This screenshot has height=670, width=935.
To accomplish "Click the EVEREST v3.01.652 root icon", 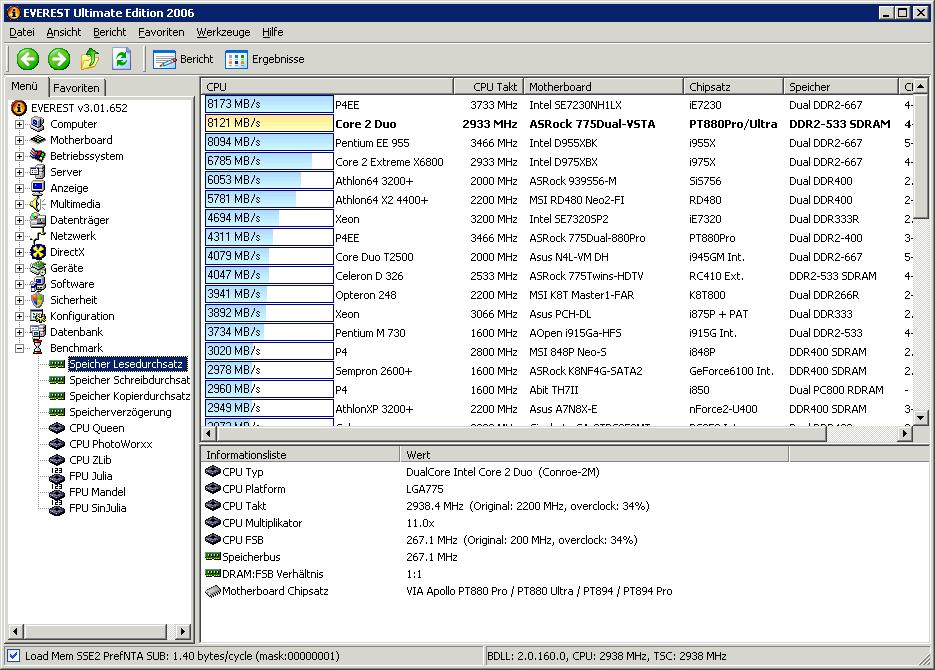I will pos(19,108).
